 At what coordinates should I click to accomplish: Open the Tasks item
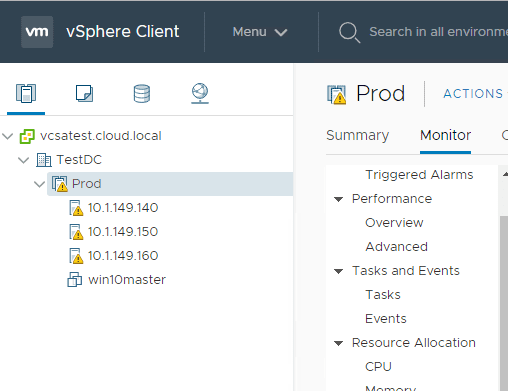(x=383, y=295)
